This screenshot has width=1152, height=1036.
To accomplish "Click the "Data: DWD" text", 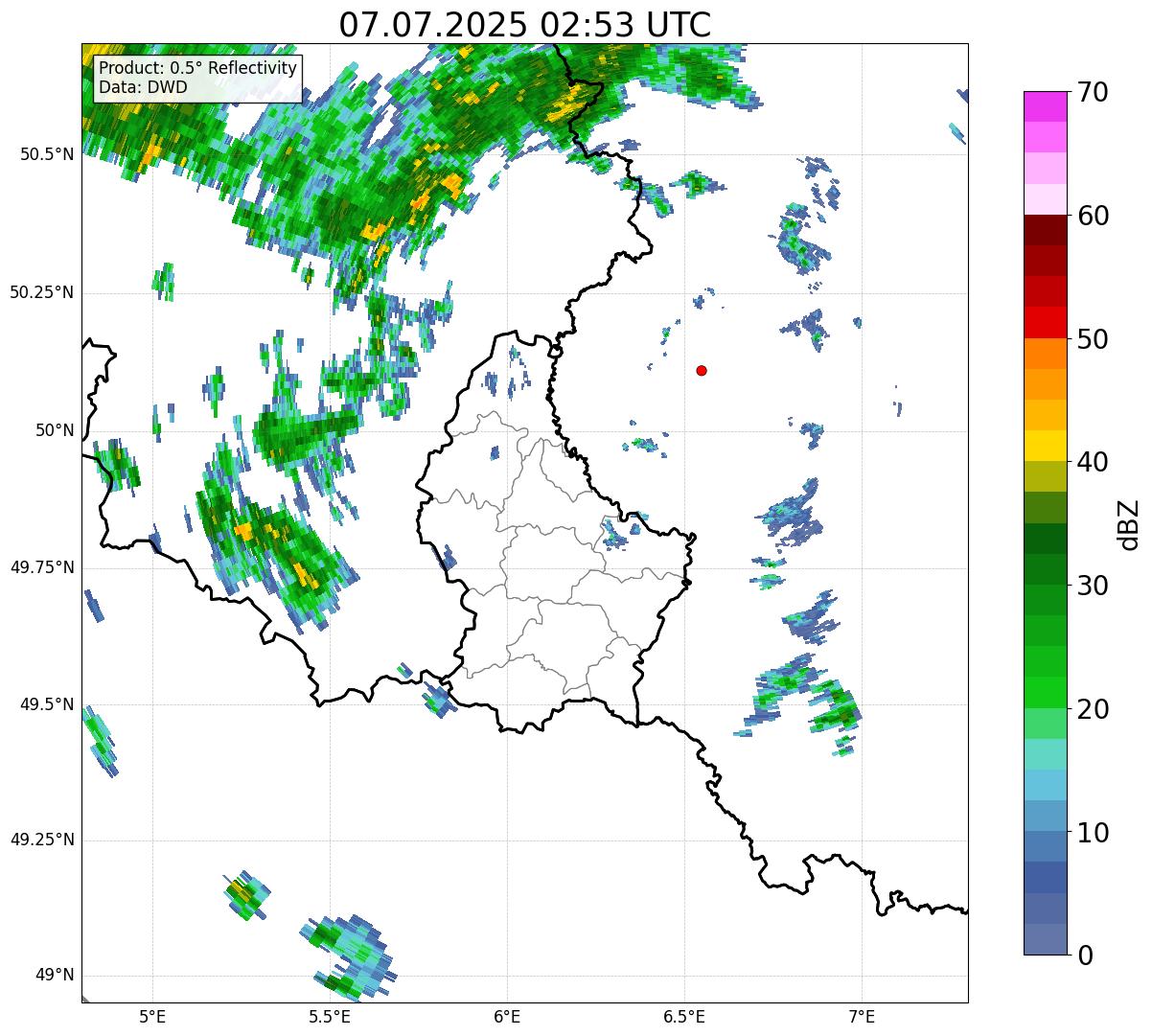I will coord(143,87).
